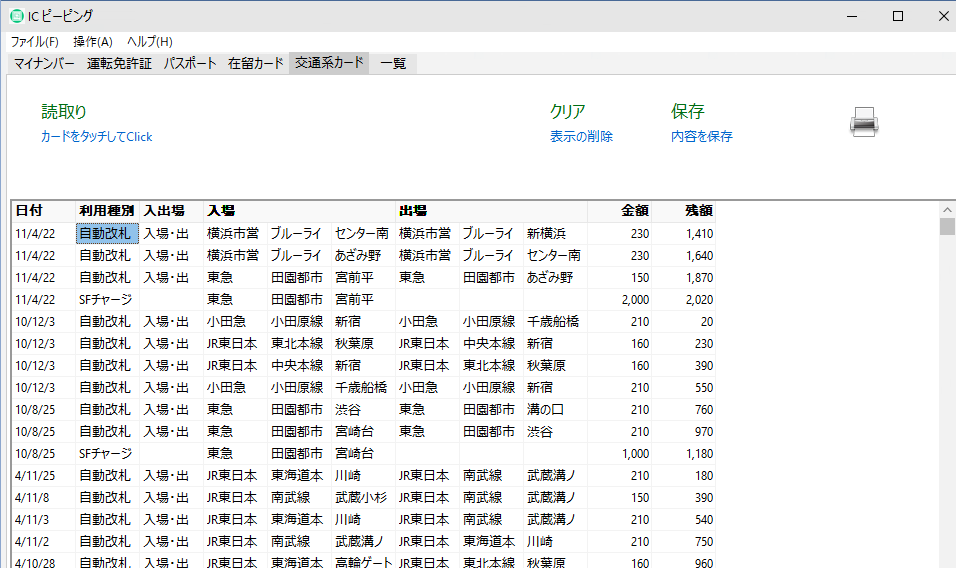This screenshot has height=568, width=956.
Task: Click the scrollbar up arrow
Action: coord(947,210)
